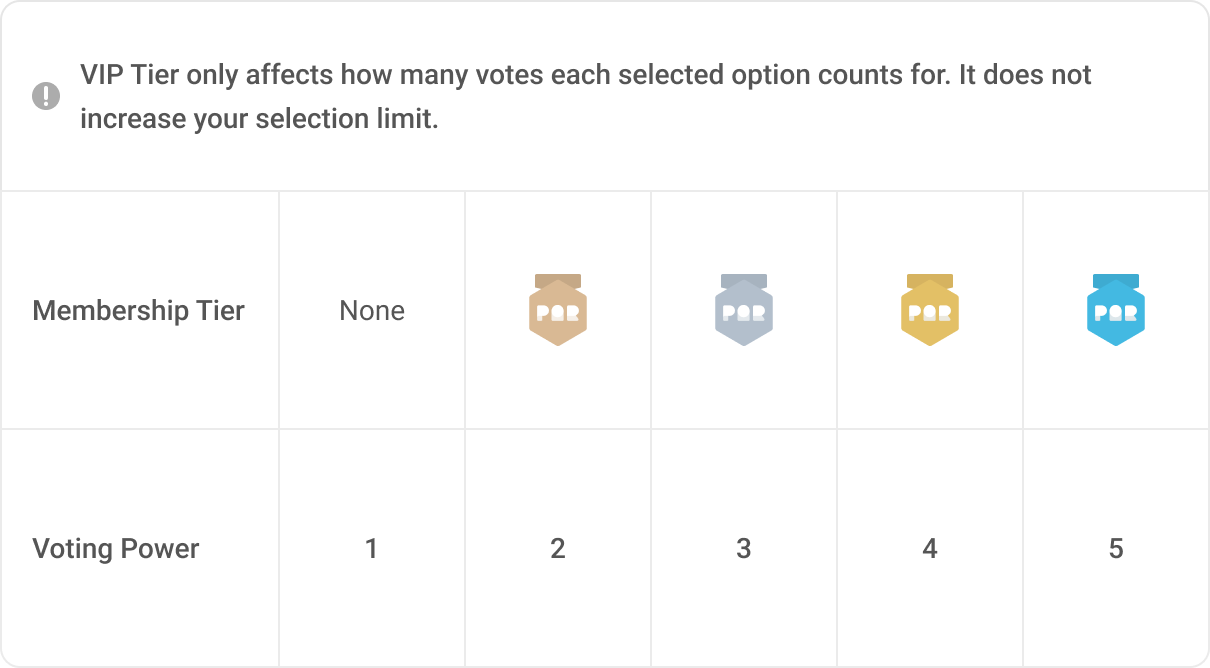Viewport: 1210px width, 668px height.
Task: Click the "Membership Tier" row label
Action: [138, 311]
